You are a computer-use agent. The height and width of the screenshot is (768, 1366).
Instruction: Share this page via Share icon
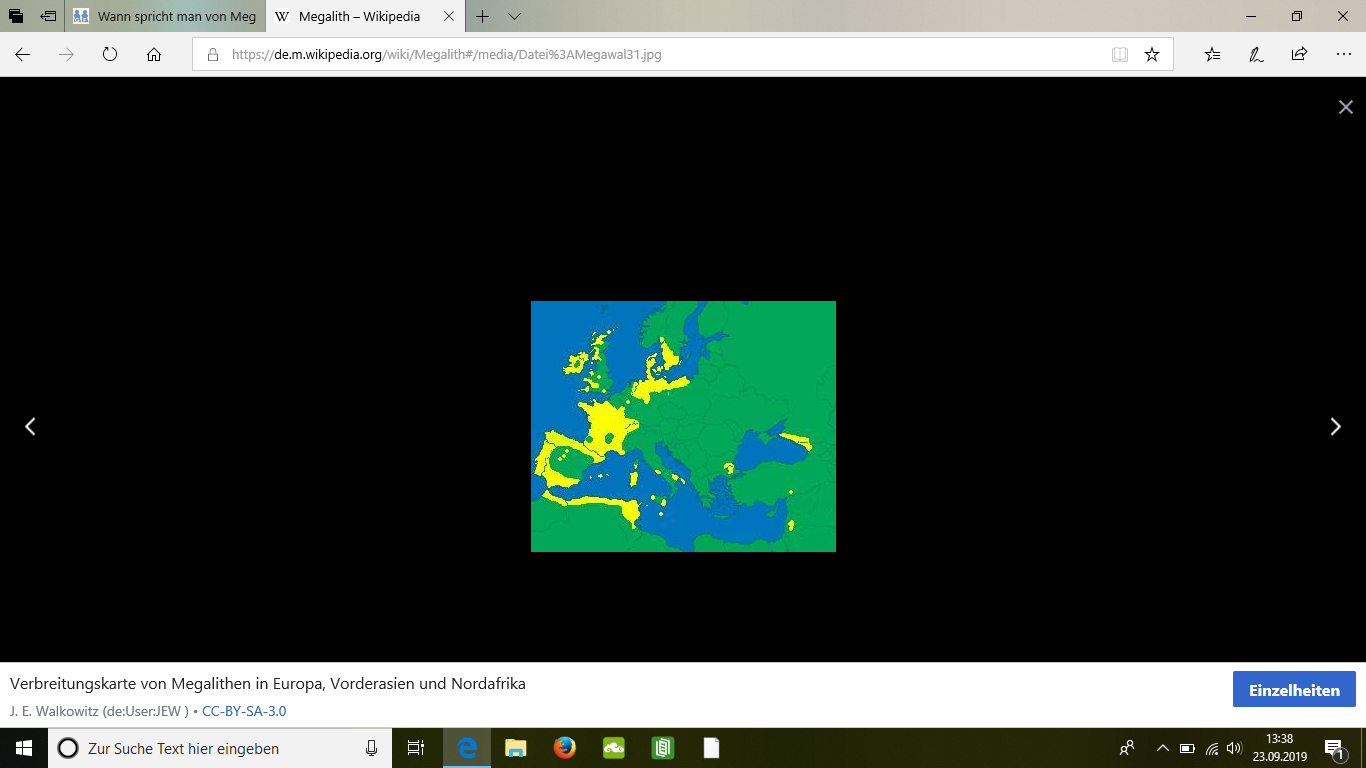1299,55
